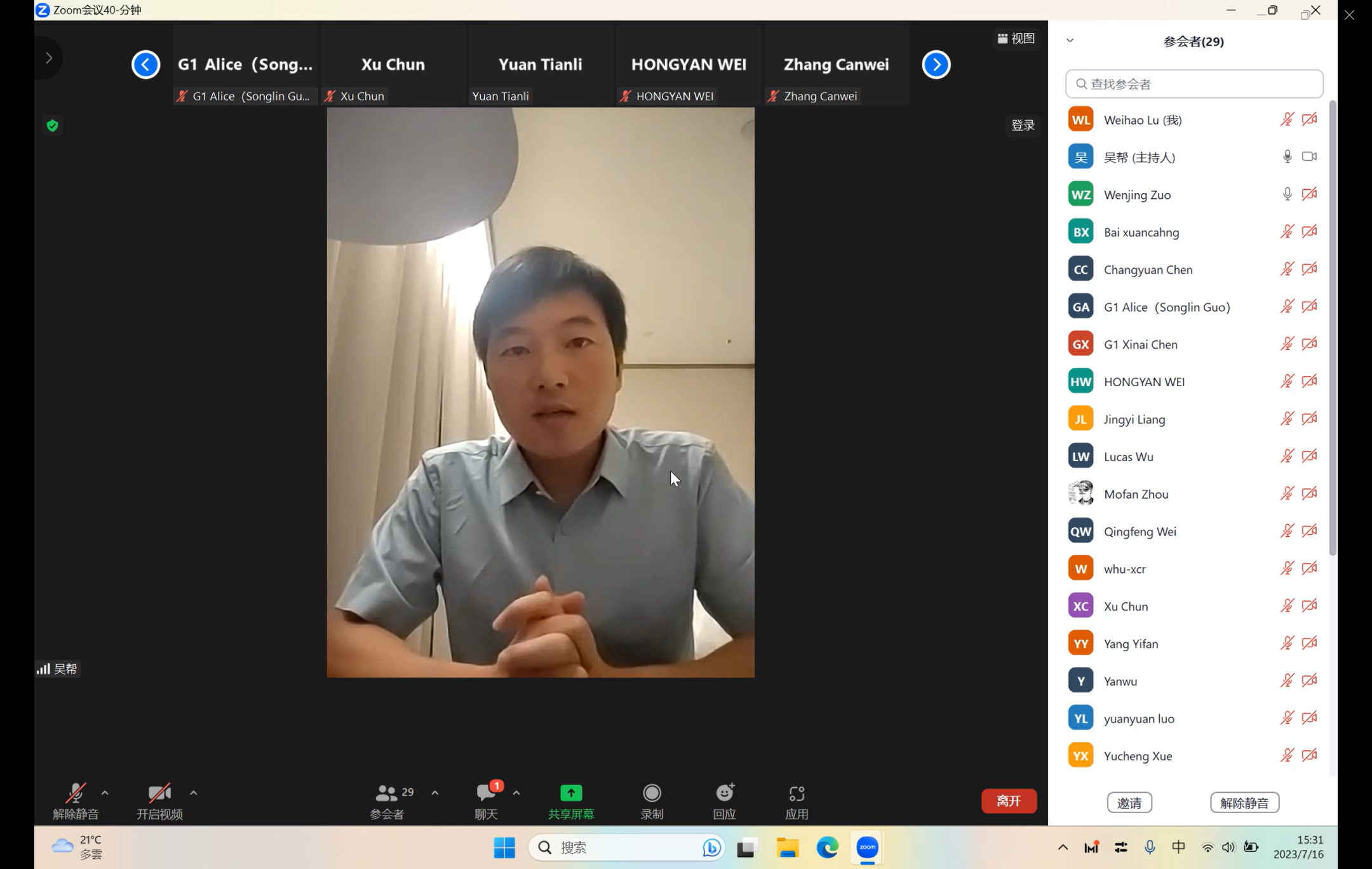Open the reactions smiley icon
Image resolution: width=1372 pixels, height=869 pixels.
[x=724, y=793]
